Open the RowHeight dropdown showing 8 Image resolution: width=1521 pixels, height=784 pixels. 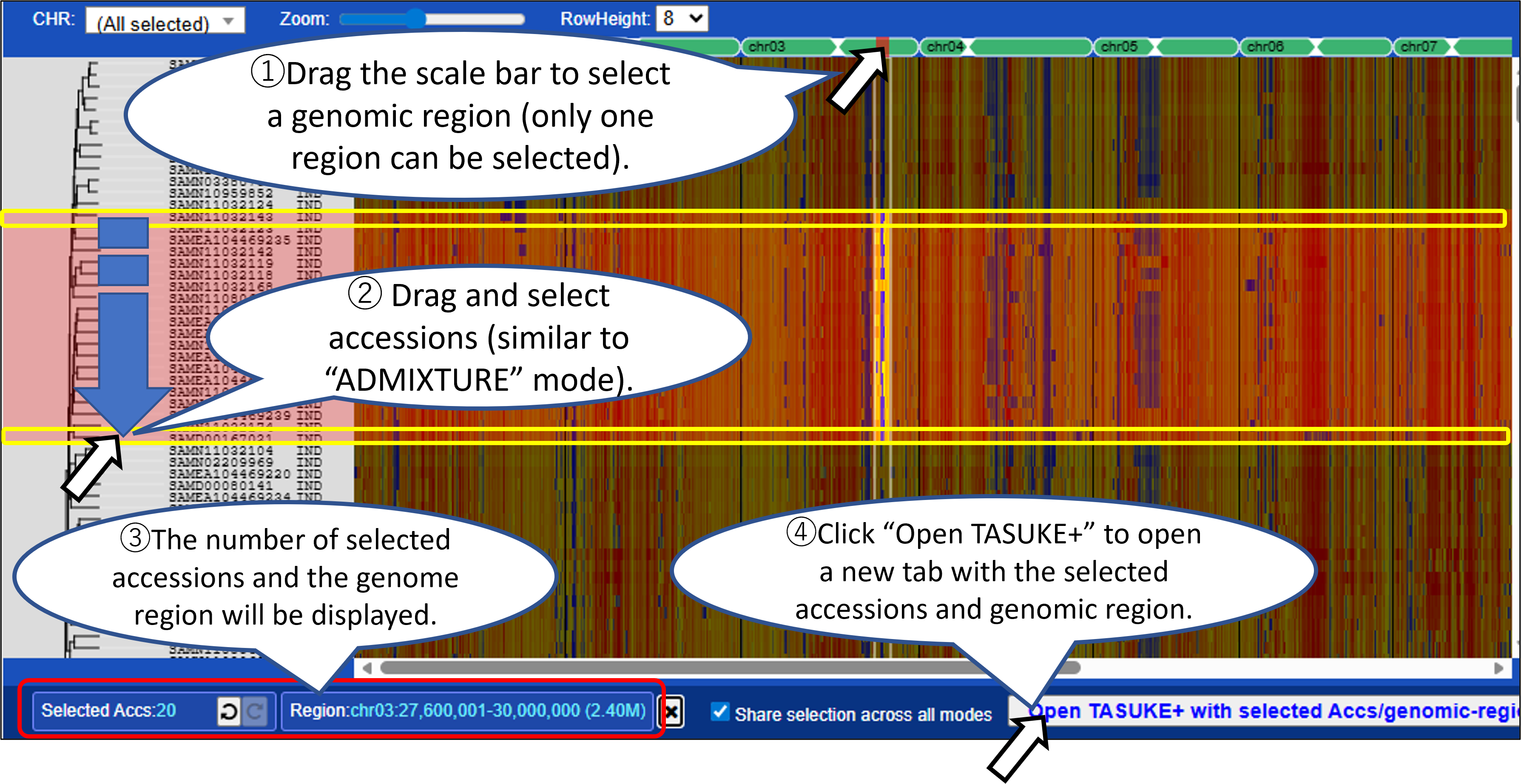coord(682,19)
